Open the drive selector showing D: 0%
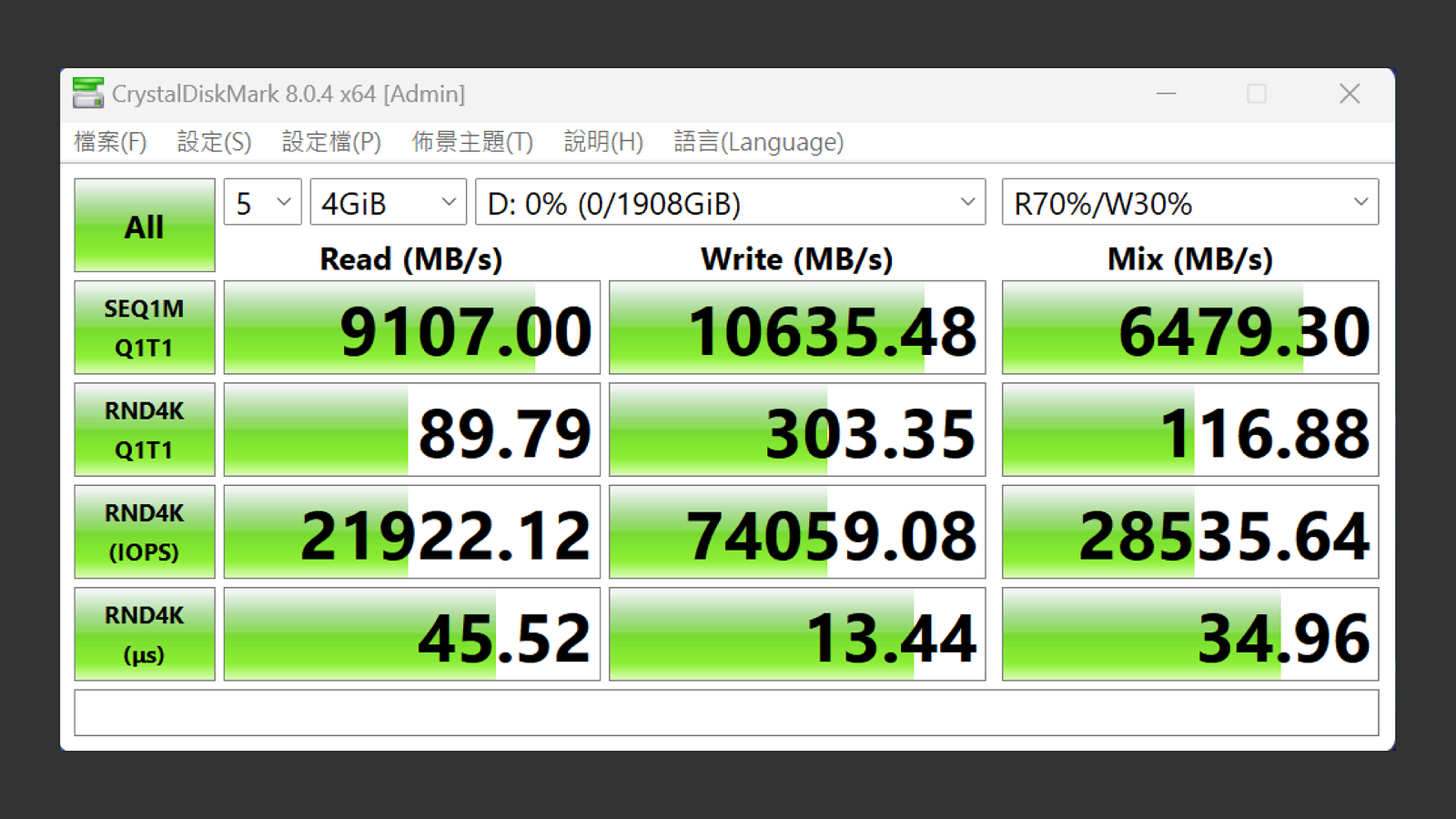Image resolution: width=1456 pixels, height=819 pixels. (x=731, y=202)
